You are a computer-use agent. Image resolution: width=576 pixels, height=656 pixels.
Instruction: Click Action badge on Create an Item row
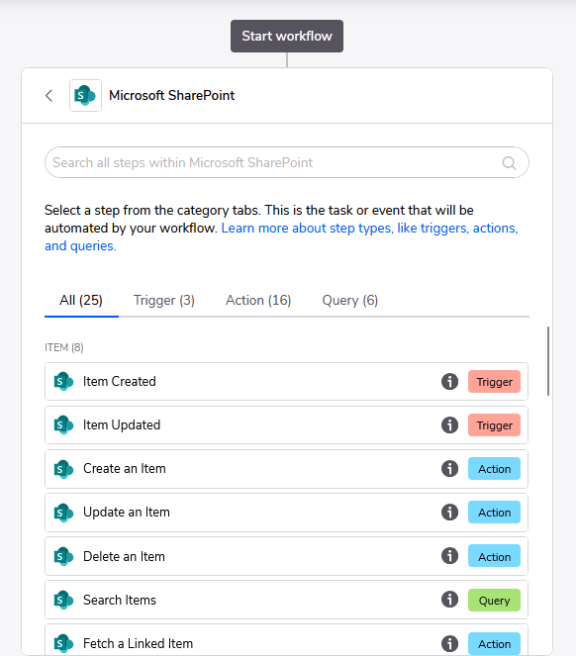point(494,469)
